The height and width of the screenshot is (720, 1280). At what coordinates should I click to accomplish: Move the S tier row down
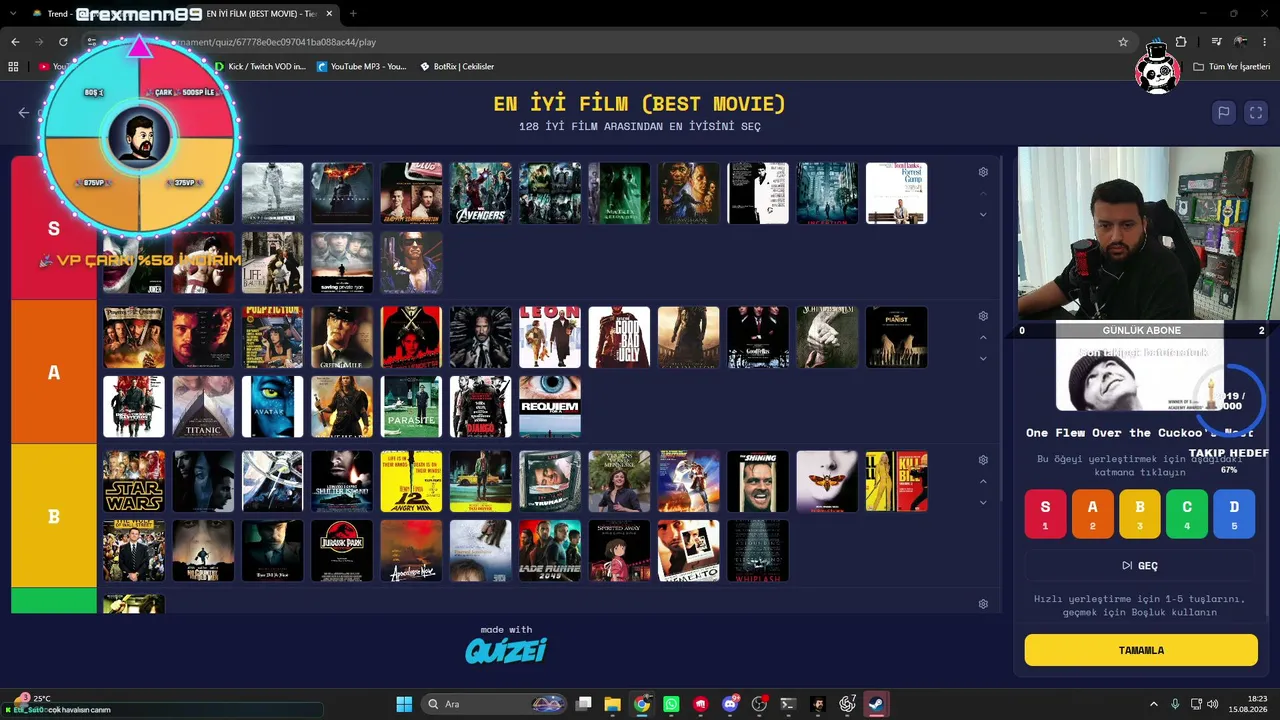pos(983,214)
